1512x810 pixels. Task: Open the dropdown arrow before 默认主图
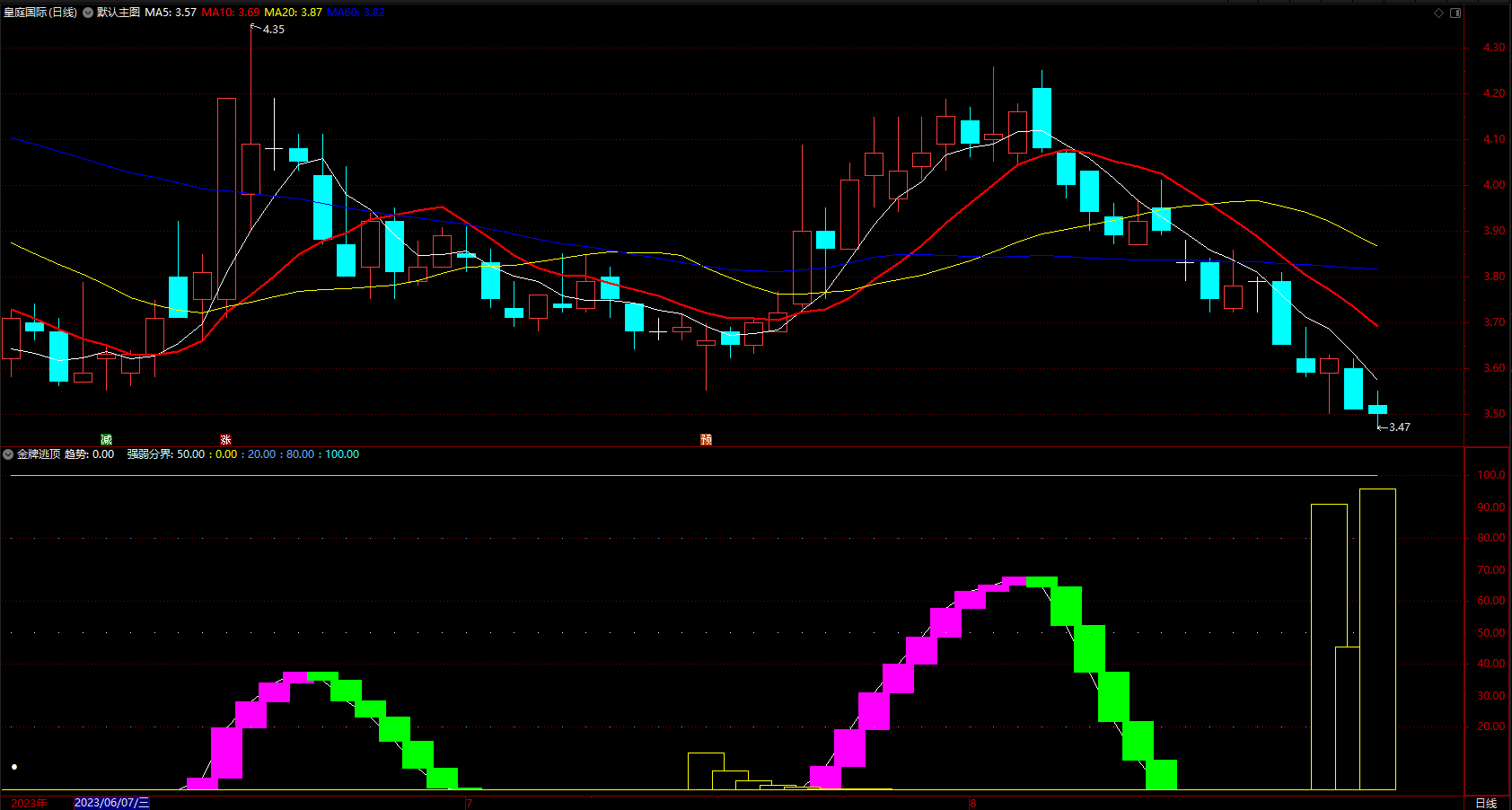pyautogui.click(x=88, y=13)
